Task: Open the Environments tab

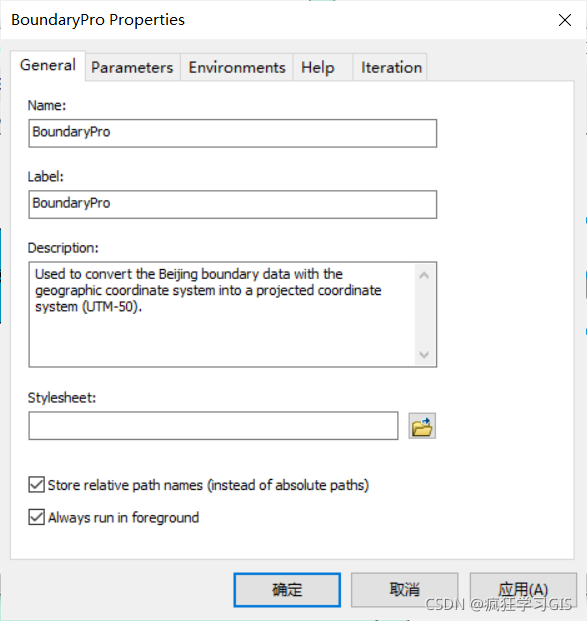Action: coord(237,67)
